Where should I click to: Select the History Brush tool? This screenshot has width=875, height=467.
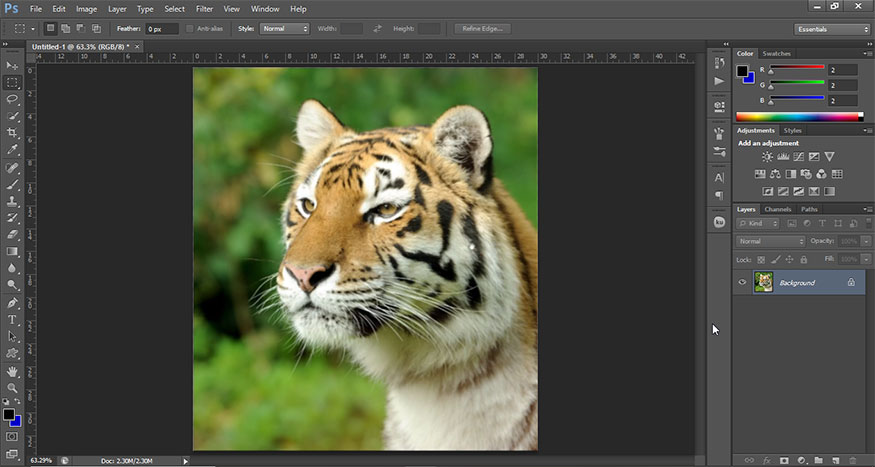click(x=12, y=218)
